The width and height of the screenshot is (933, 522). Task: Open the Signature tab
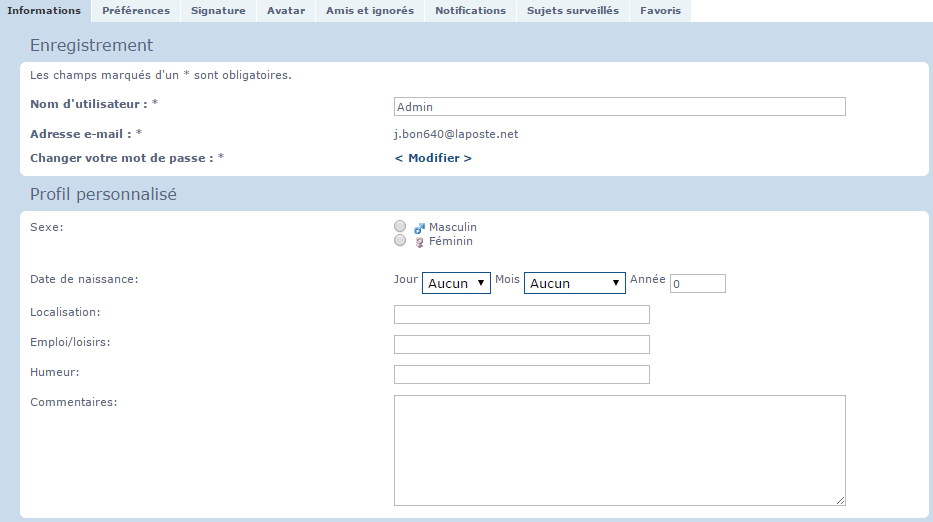[218, 11]
